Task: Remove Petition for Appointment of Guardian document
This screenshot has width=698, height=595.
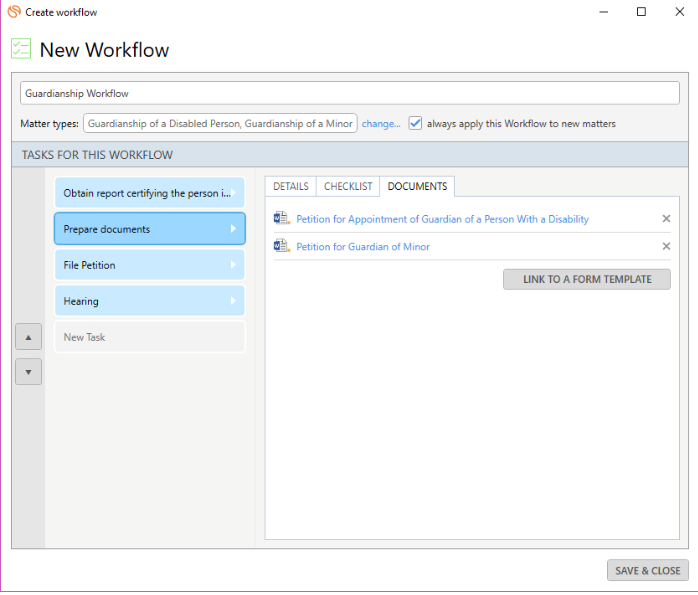Action: [666, 219]
